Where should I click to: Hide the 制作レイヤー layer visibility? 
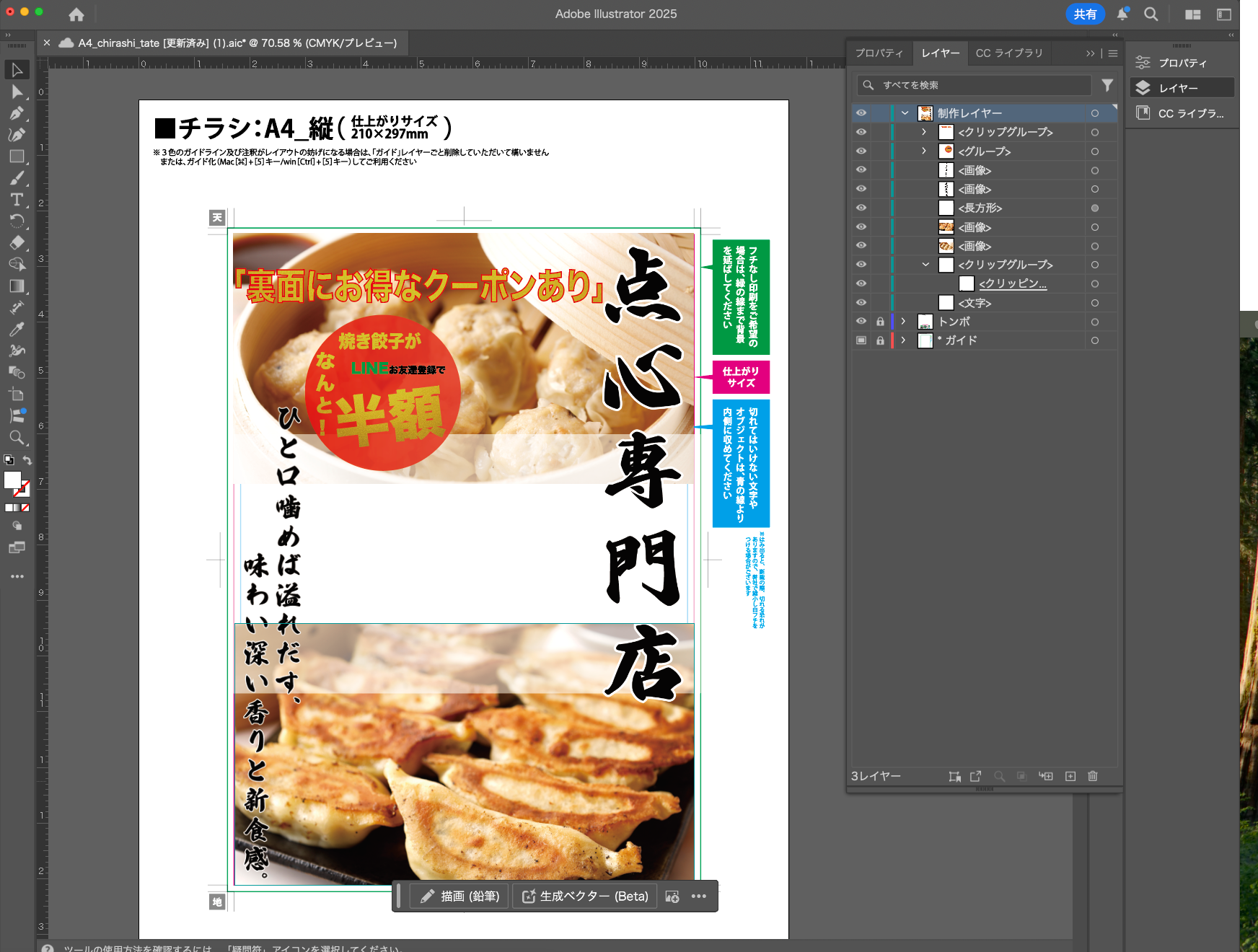tap(861, 113)
